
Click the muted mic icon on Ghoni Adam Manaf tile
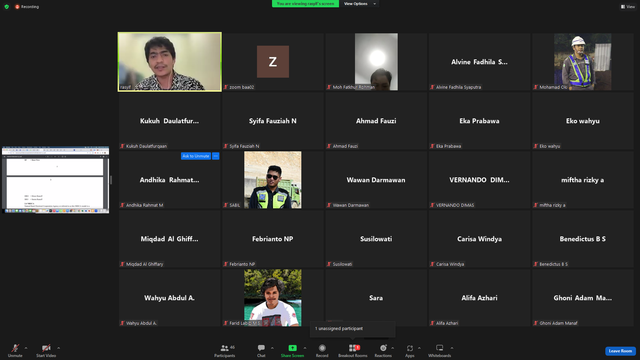[536, 323]
